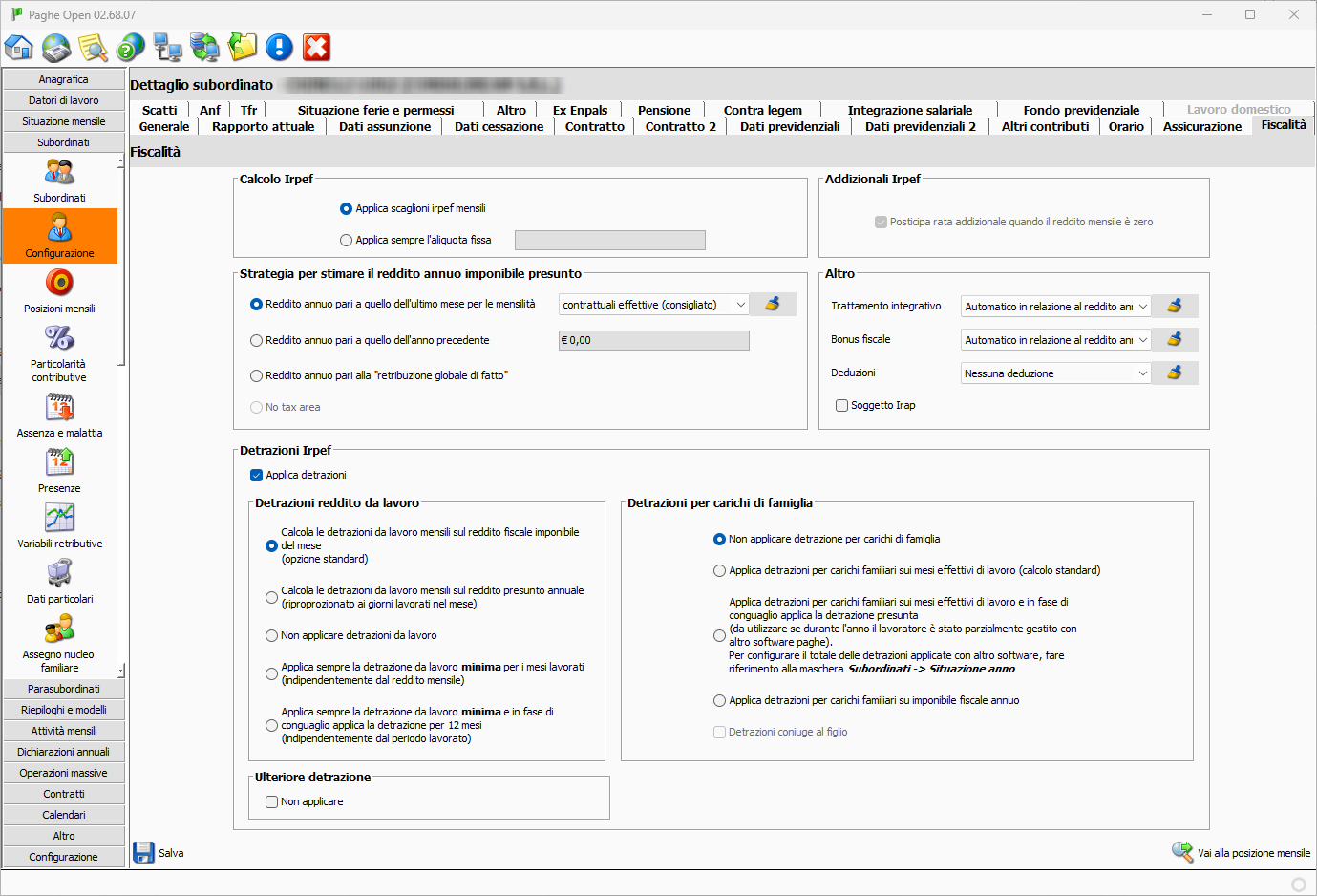1317x896 pixels.
Task: Click the floppy disk Salva icon
Action: pyautogui.click(x=143, y=852)
